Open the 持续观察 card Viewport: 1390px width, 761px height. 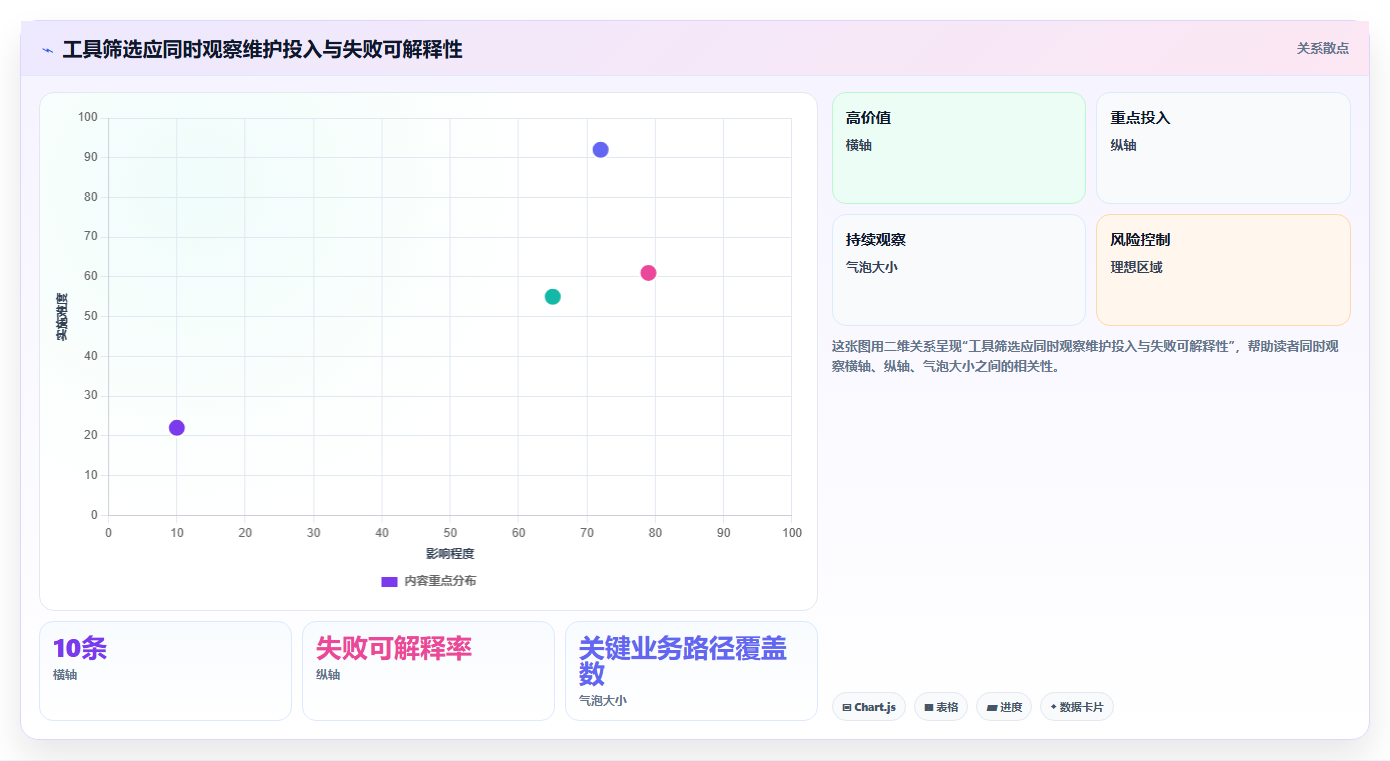(x=958, y=270)
